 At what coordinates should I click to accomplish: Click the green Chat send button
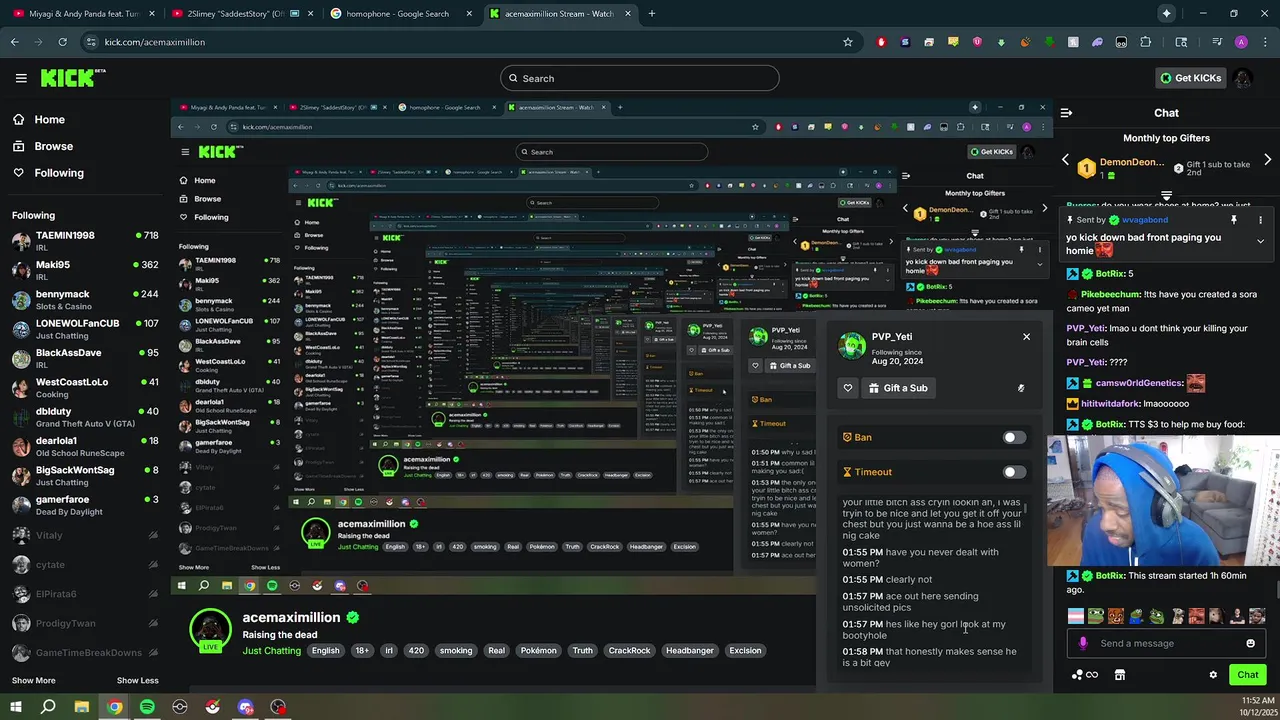click(x=1247, y=675)
